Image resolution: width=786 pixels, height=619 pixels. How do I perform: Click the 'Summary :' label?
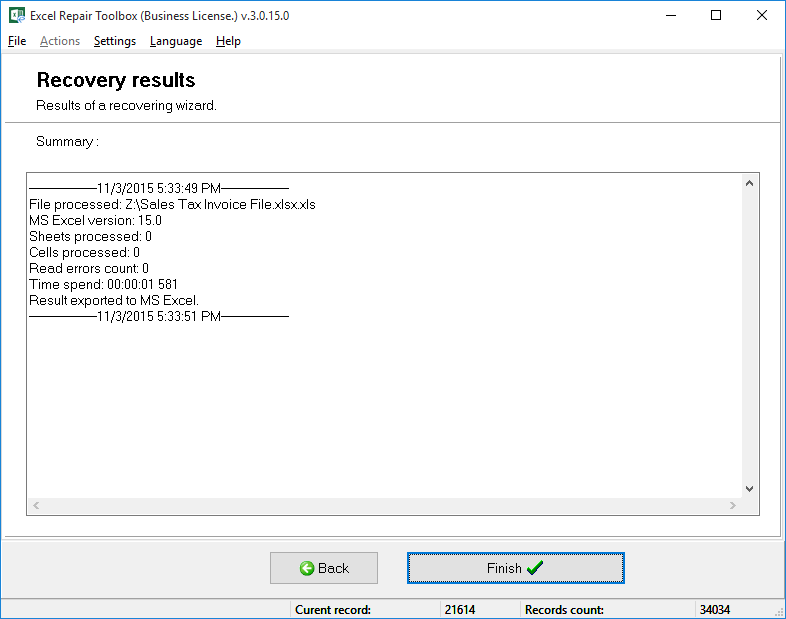point(67,142)
